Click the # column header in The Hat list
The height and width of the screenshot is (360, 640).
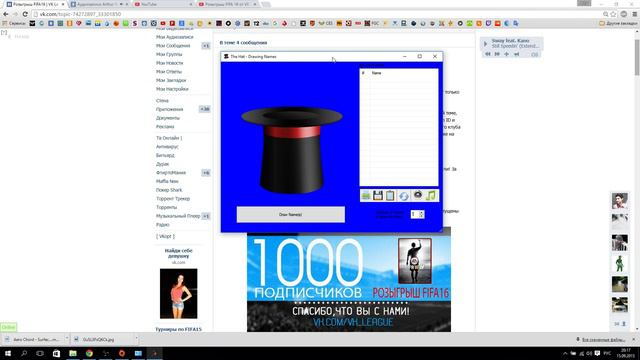[363, 73]
